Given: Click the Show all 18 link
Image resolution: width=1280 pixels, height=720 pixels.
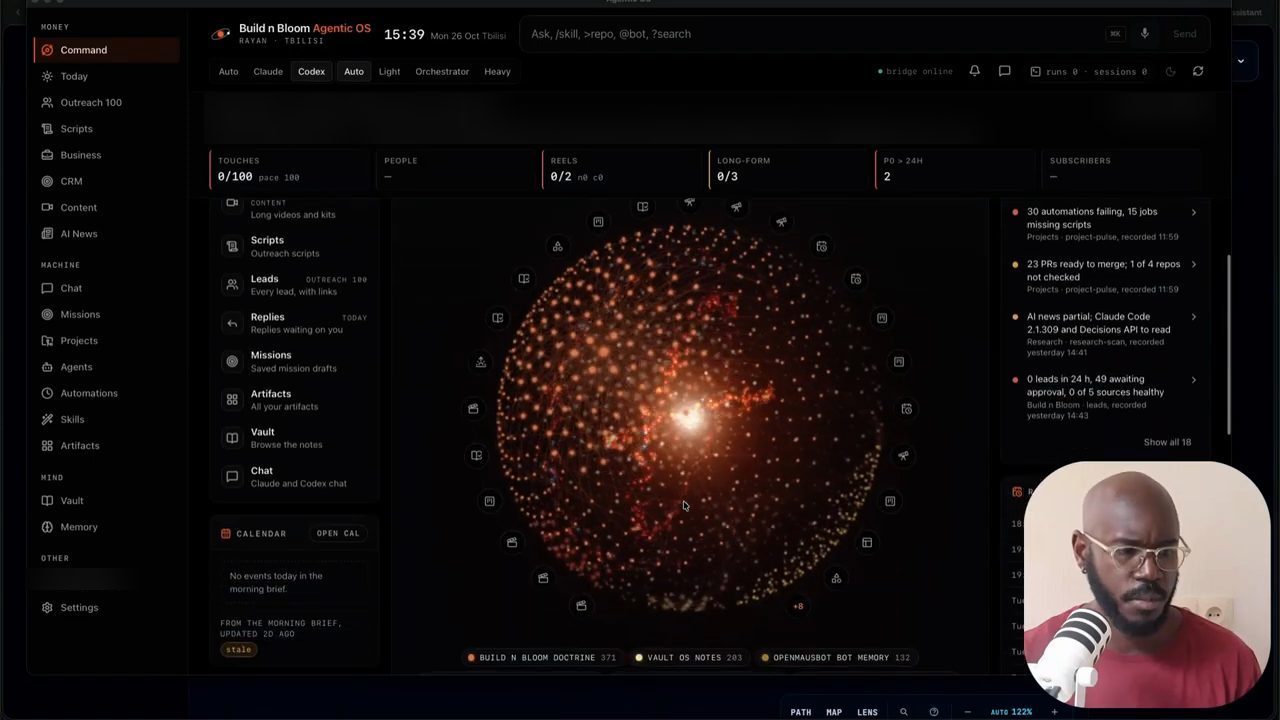Looking at the screenshot, I should [1167, 442].
